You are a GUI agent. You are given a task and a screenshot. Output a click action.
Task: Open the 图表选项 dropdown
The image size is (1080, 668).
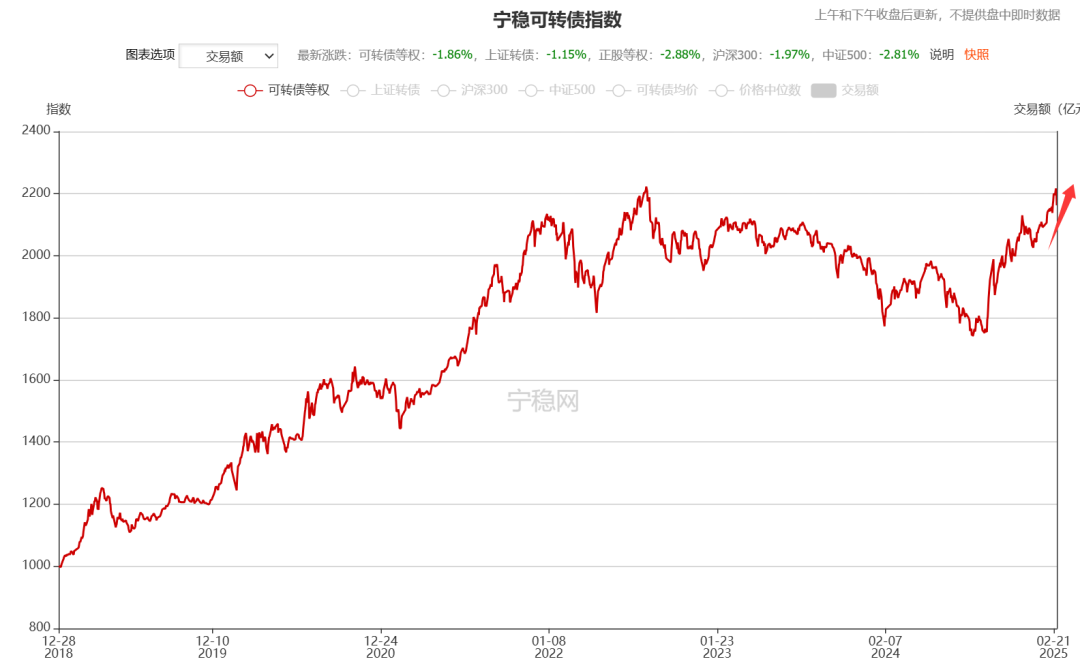(228, 56)
